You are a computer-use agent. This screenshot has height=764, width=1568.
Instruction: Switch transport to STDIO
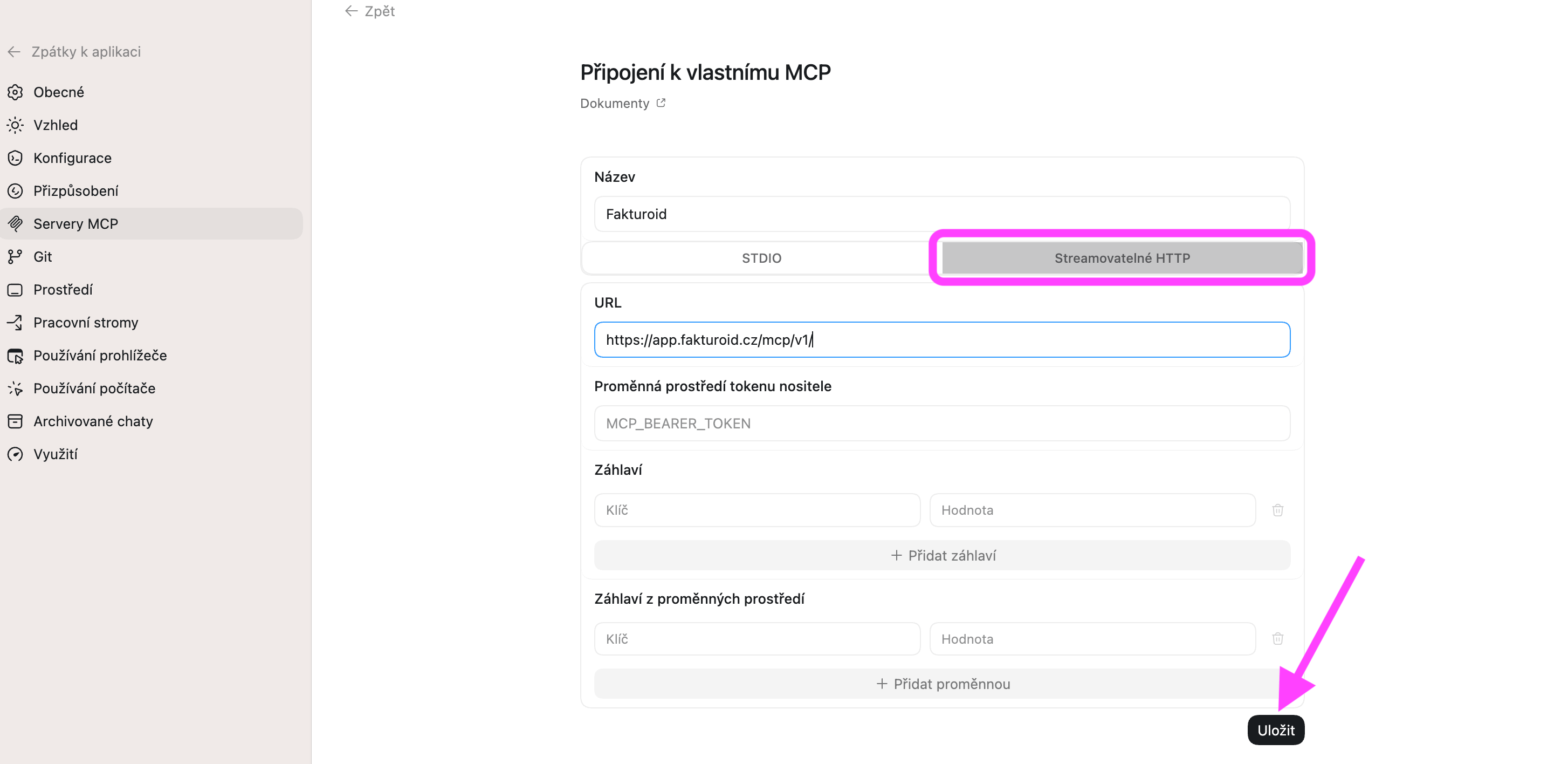coord(761,258)
